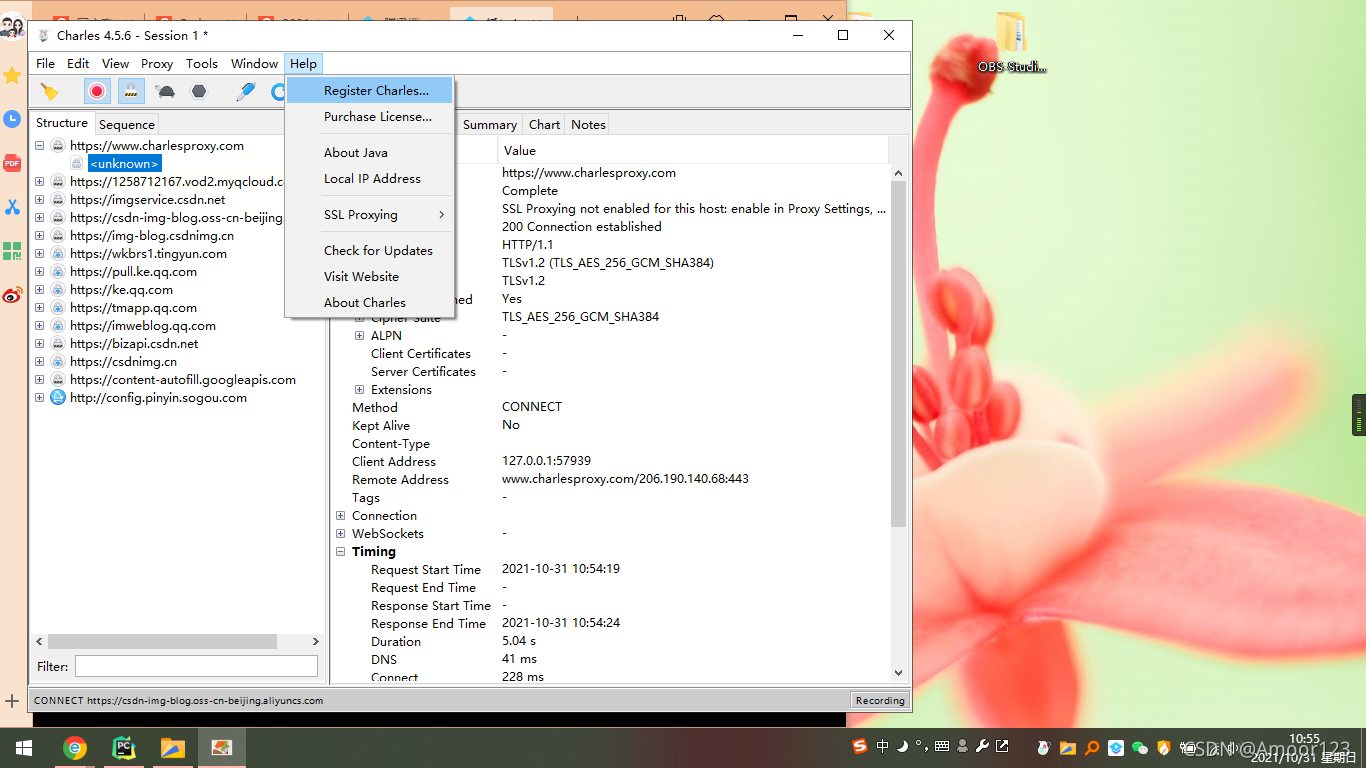The width and height of the screenshot is (1366, 768).
Task: Open the SSL Proxying submenu
Action: coord(370,214)
